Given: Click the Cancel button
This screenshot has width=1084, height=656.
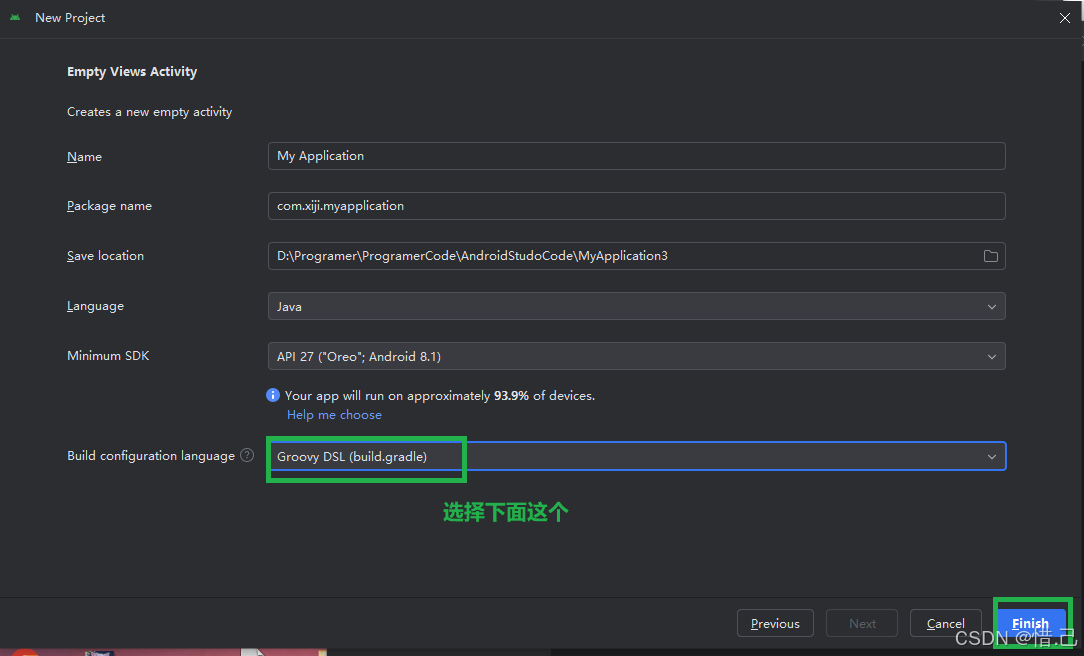Looking at the screenshot, I should [945, 624].
